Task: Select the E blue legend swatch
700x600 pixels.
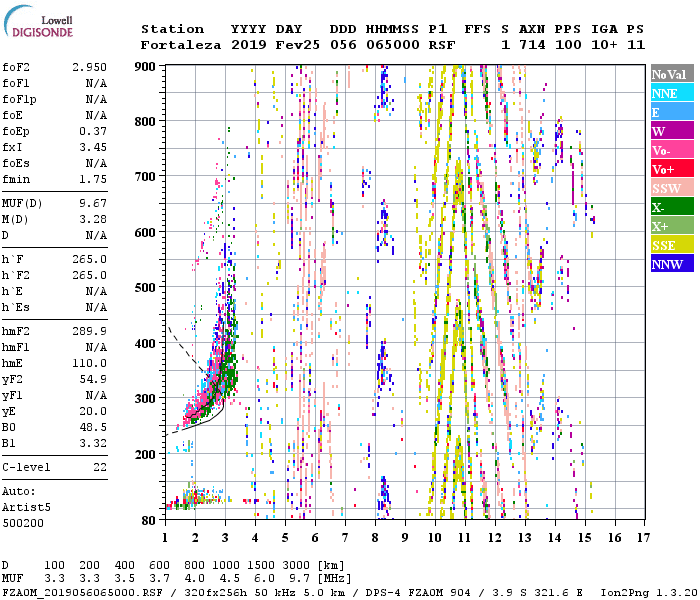Action: 672,112
